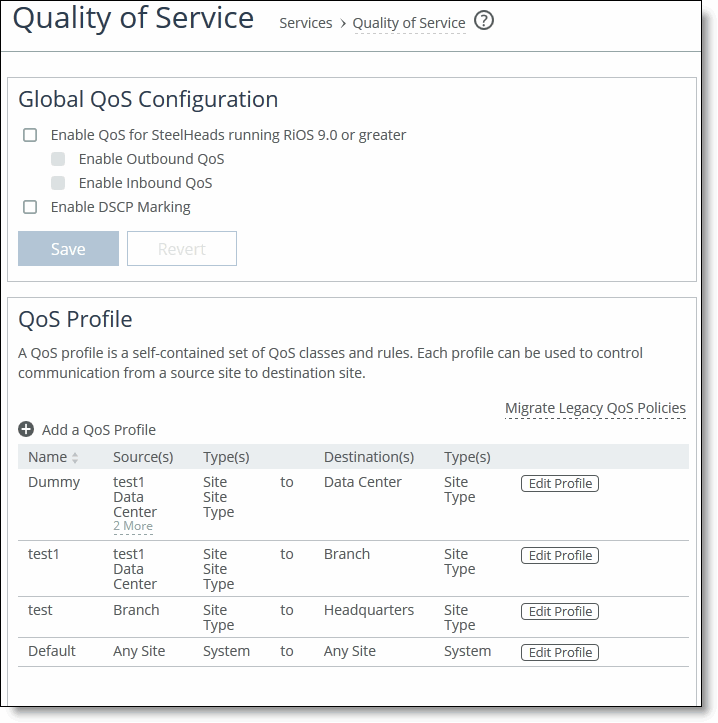The height and width of the screenshot is (723, 718).
Task: Click the Add a QoS Profile link
Action: (x=99, y=430)
